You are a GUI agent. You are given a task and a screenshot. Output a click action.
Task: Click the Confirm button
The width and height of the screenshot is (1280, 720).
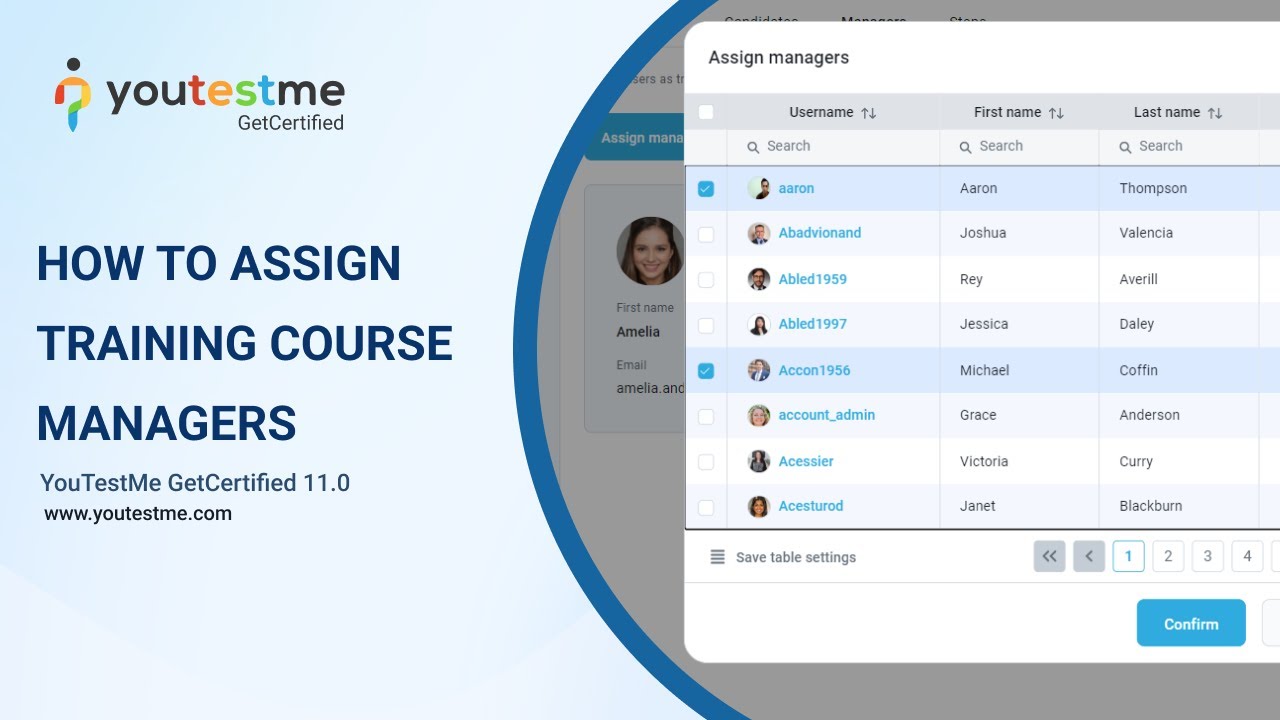point(1191,623)
